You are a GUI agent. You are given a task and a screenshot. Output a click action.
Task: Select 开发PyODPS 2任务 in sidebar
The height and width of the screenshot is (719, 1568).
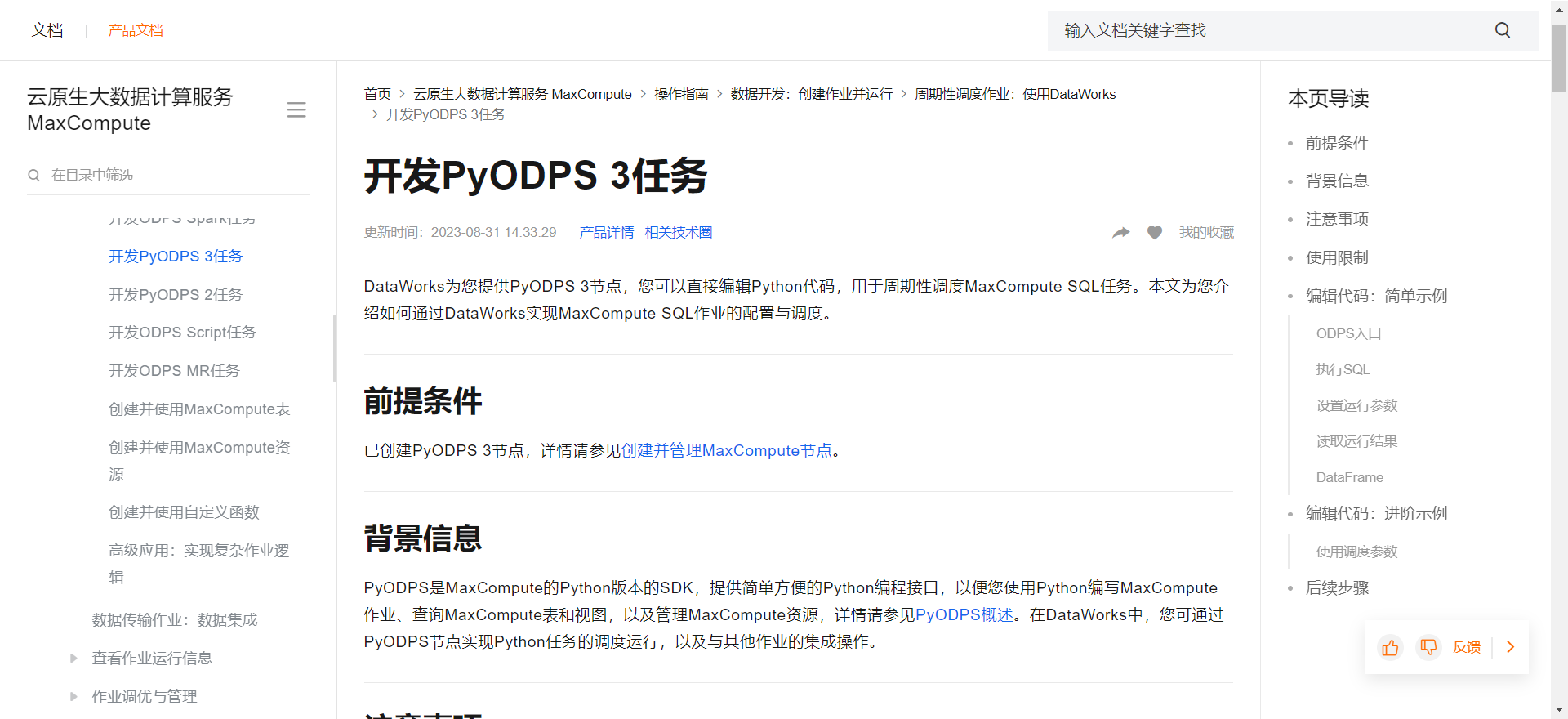tap(176, 295)
